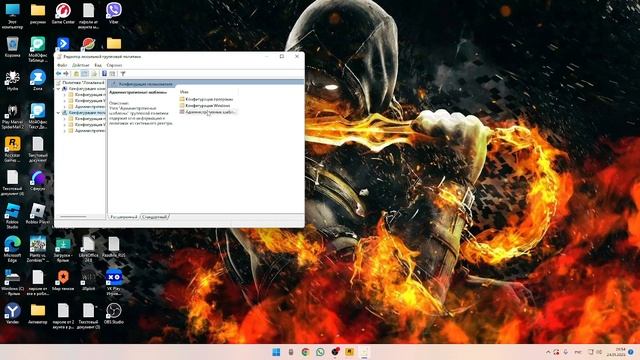Expand Конфигурация Windows under user configuration
Image resolution: width=640 pixels, height=360 pixels.
(x=64, y=124)
